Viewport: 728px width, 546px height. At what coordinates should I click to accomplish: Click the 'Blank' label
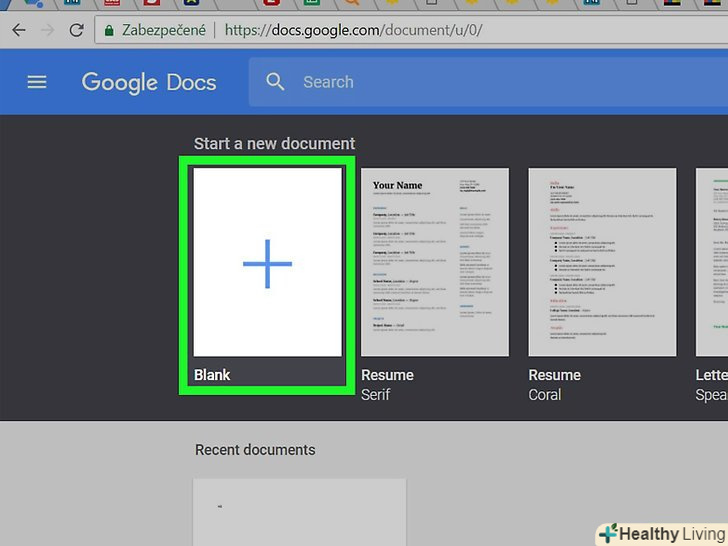tap(212, 375)
